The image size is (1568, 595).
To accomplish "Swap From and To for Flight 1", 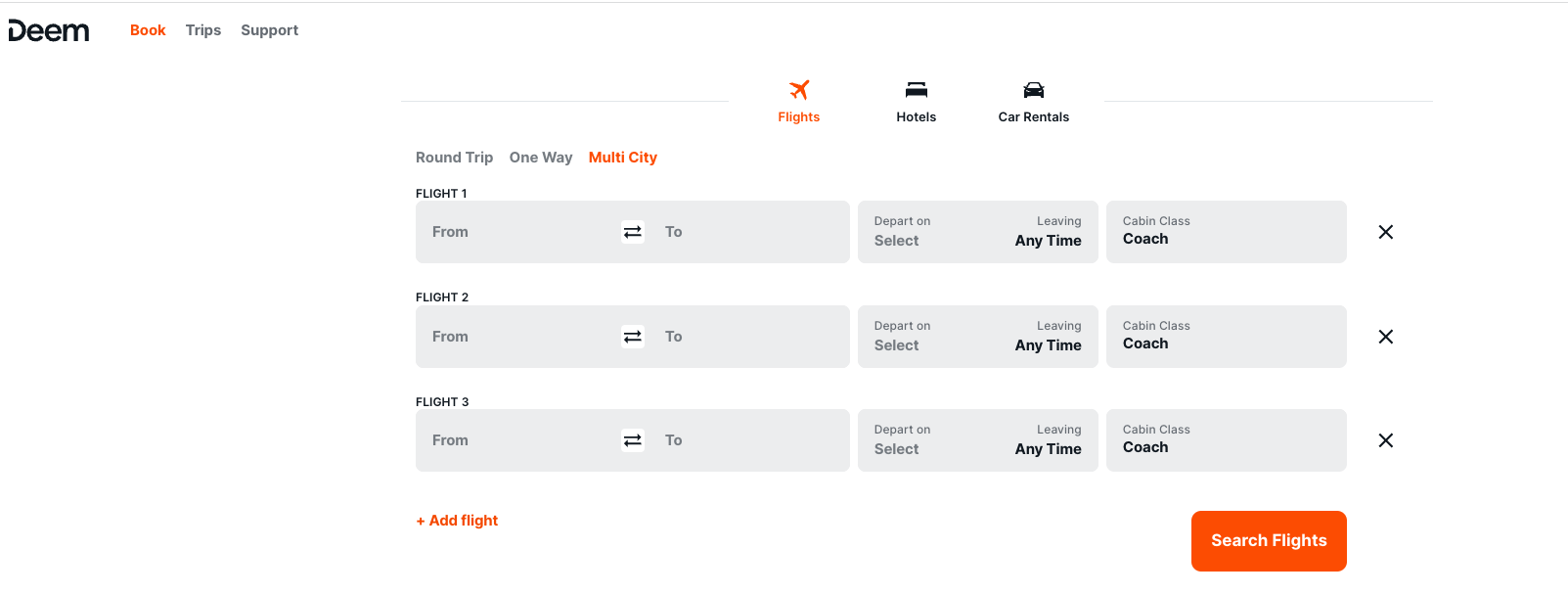I will (x=633, y=232).
